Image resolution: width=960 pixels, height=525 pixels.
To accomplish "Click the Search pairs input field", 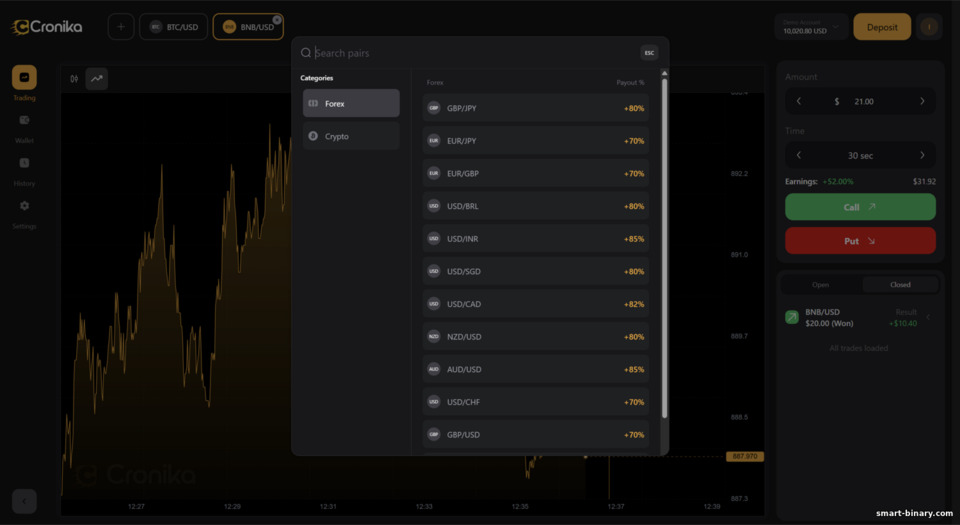I will (x=470, y=53).
